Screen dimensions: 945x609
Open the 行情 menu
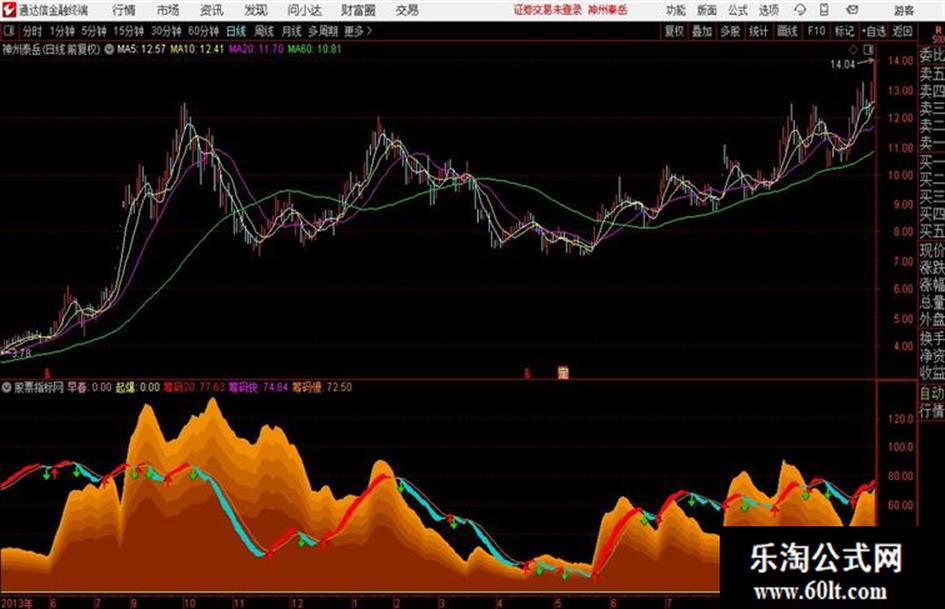[124, 10]
